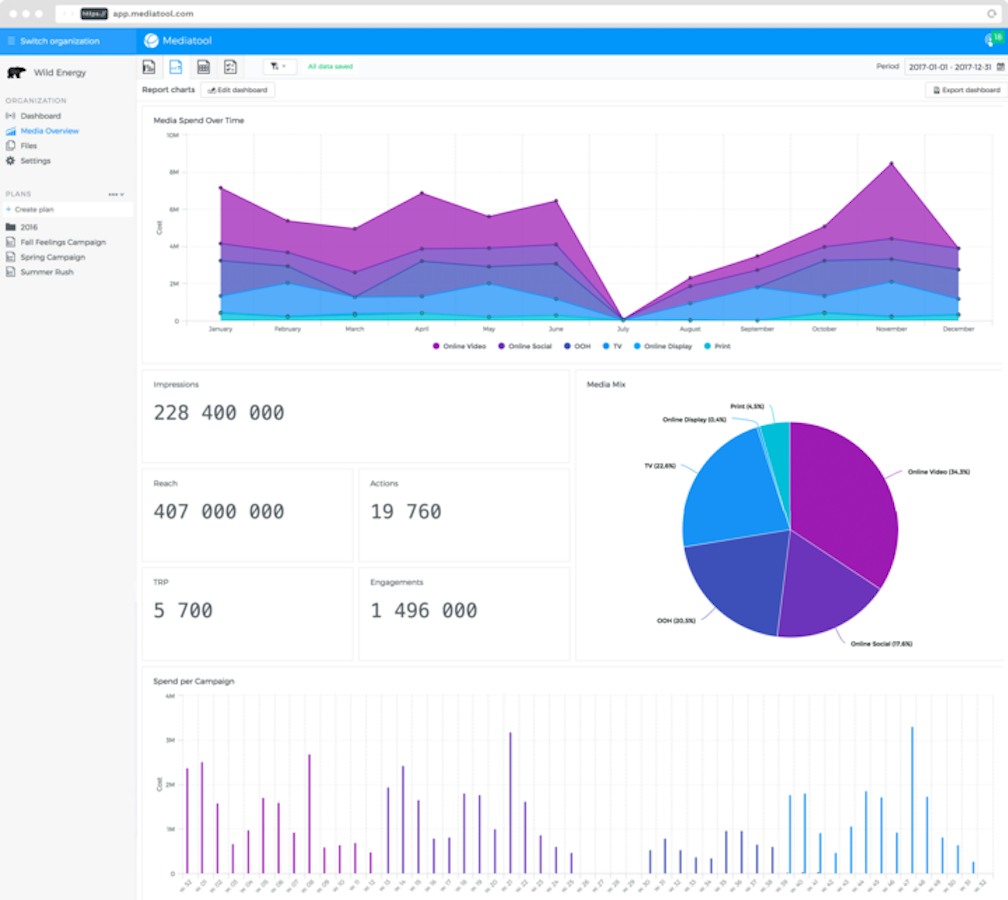
Task: Click the Export dashboard button
Action: pyautogui.click(x=965, y=90)
